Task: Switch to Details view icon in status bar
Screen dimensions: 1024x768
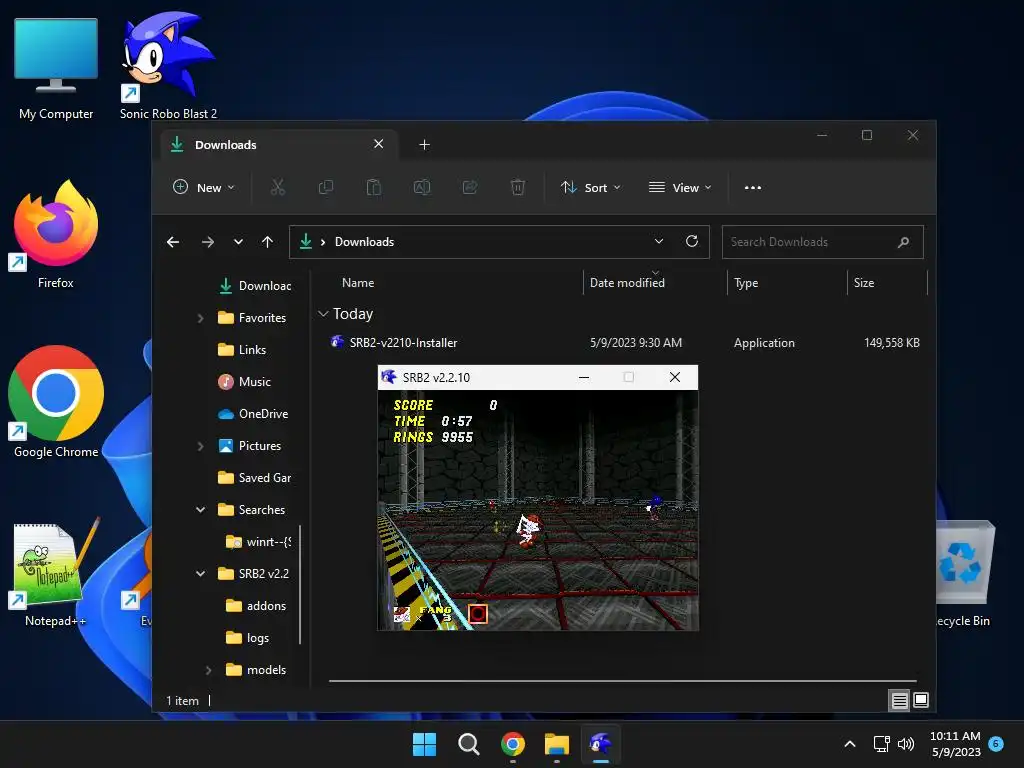Action: 899,700
